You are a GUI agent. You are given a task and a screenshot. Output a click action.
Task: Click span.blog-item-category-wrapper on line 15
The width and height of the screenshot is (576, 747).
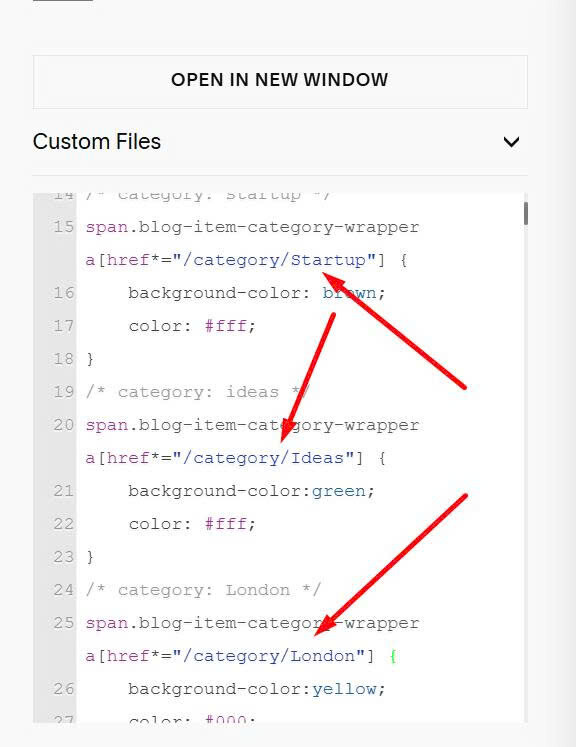(252, 227)
